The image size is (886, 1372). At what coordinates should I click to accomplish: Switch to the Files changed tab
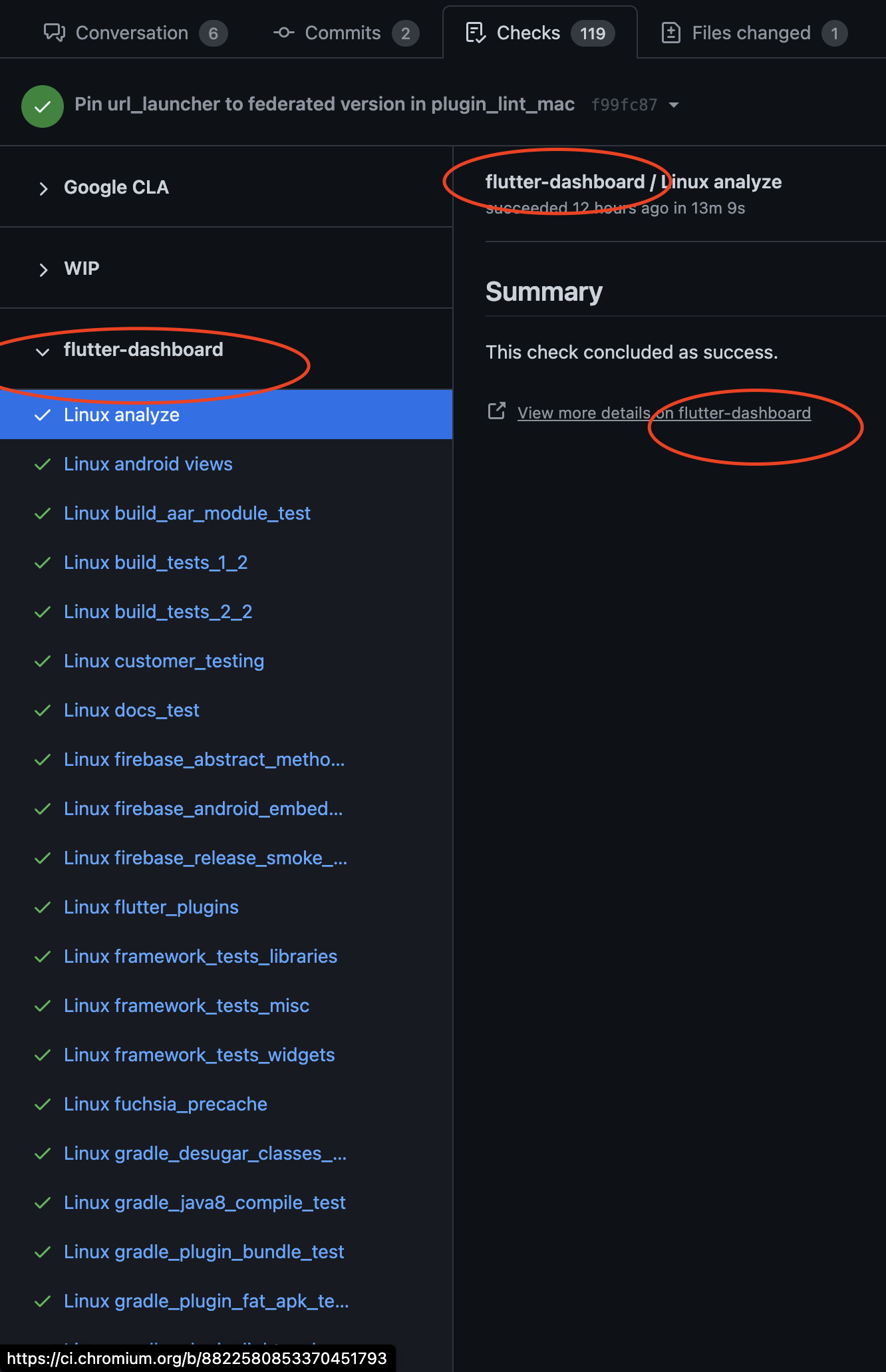pos(750,32)
